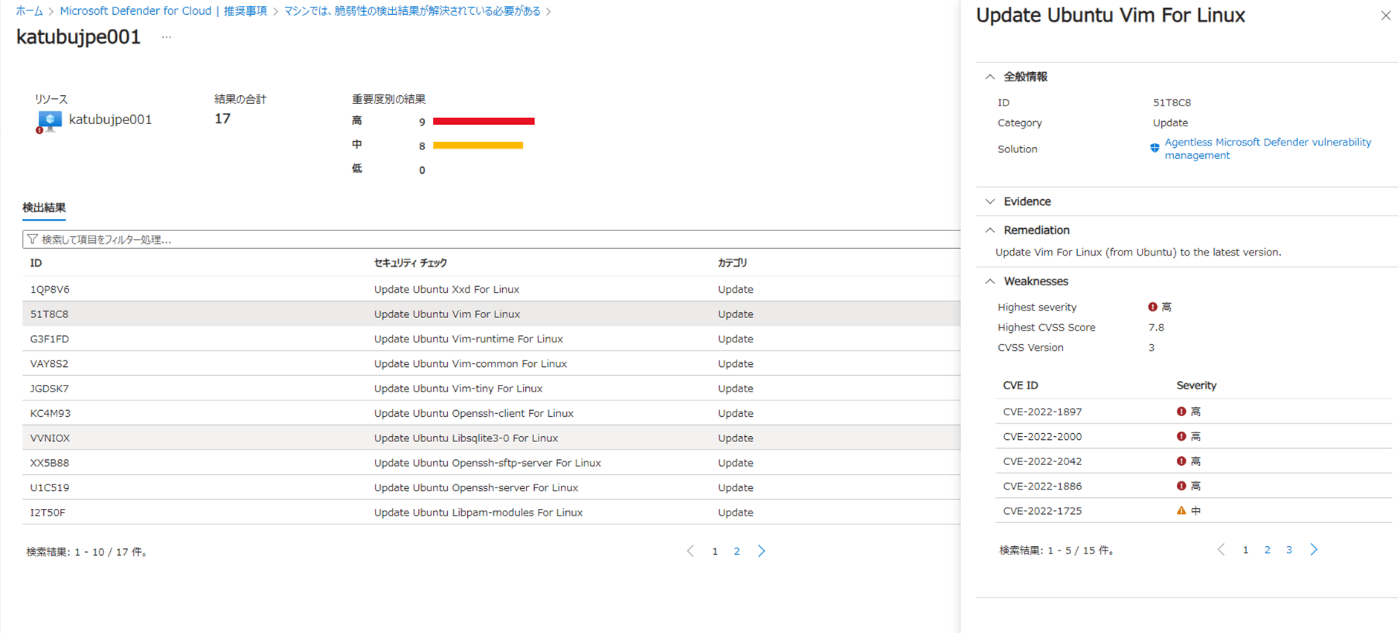Select the 検出結果 tab
The width and height of the screenshot is (1400, 633).
(44, 208)
